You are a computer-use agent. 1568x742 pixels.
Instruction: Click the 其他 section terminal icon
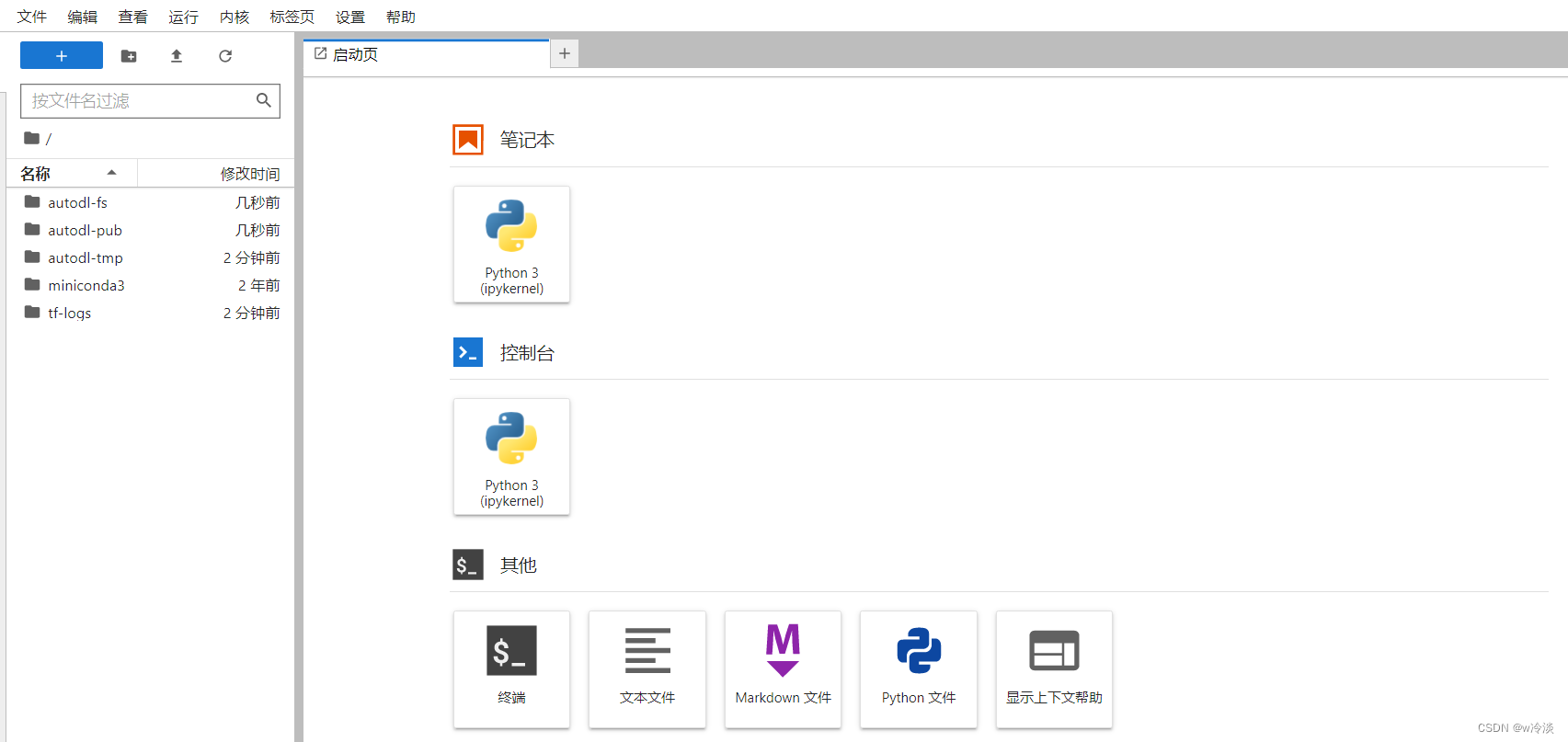(468, 565)
